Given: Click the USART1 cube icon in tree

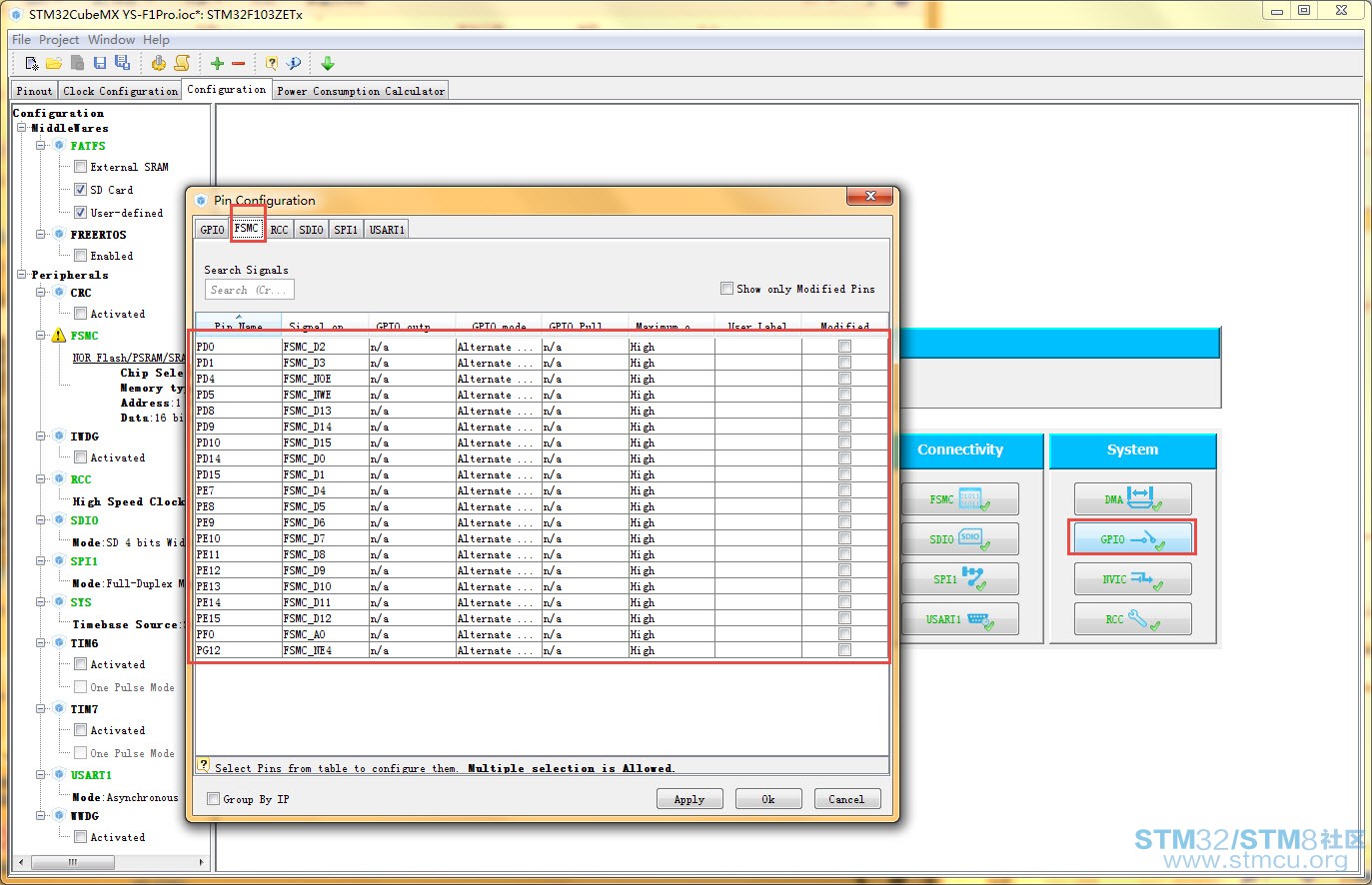Looking at the screenshot, I should point(59,775).
